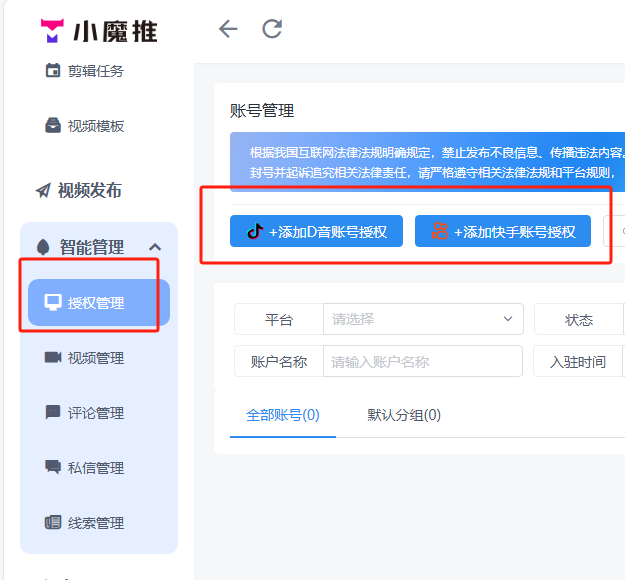
Task: Click the 入驻时间 filter label
Action: point(578,361)
